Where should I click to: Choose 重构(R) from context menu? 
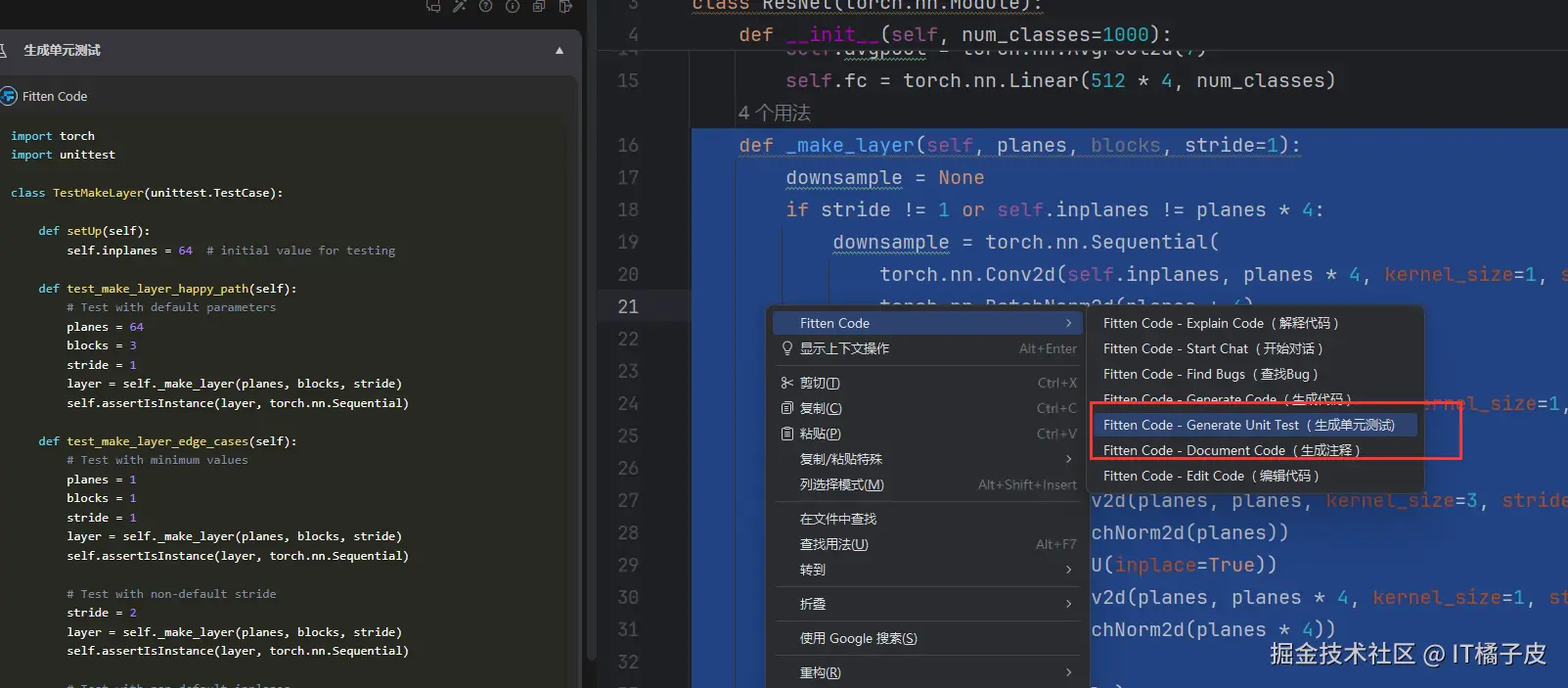(927, 672)
